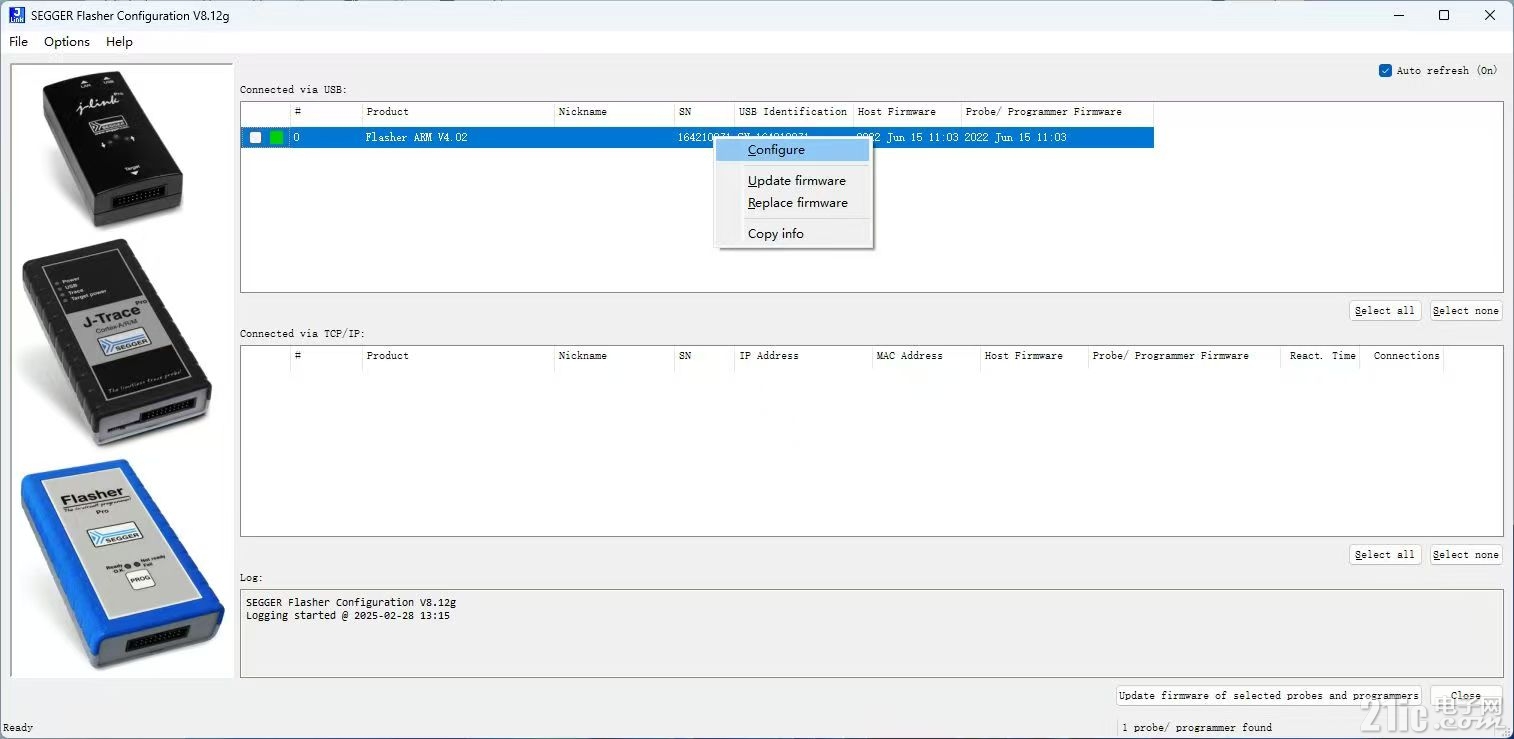This screenshot has height=739, width=1514.
Task: Click the 'SEGGER Flasher Configuration V8.12g' log line
Action: point(351,603)
